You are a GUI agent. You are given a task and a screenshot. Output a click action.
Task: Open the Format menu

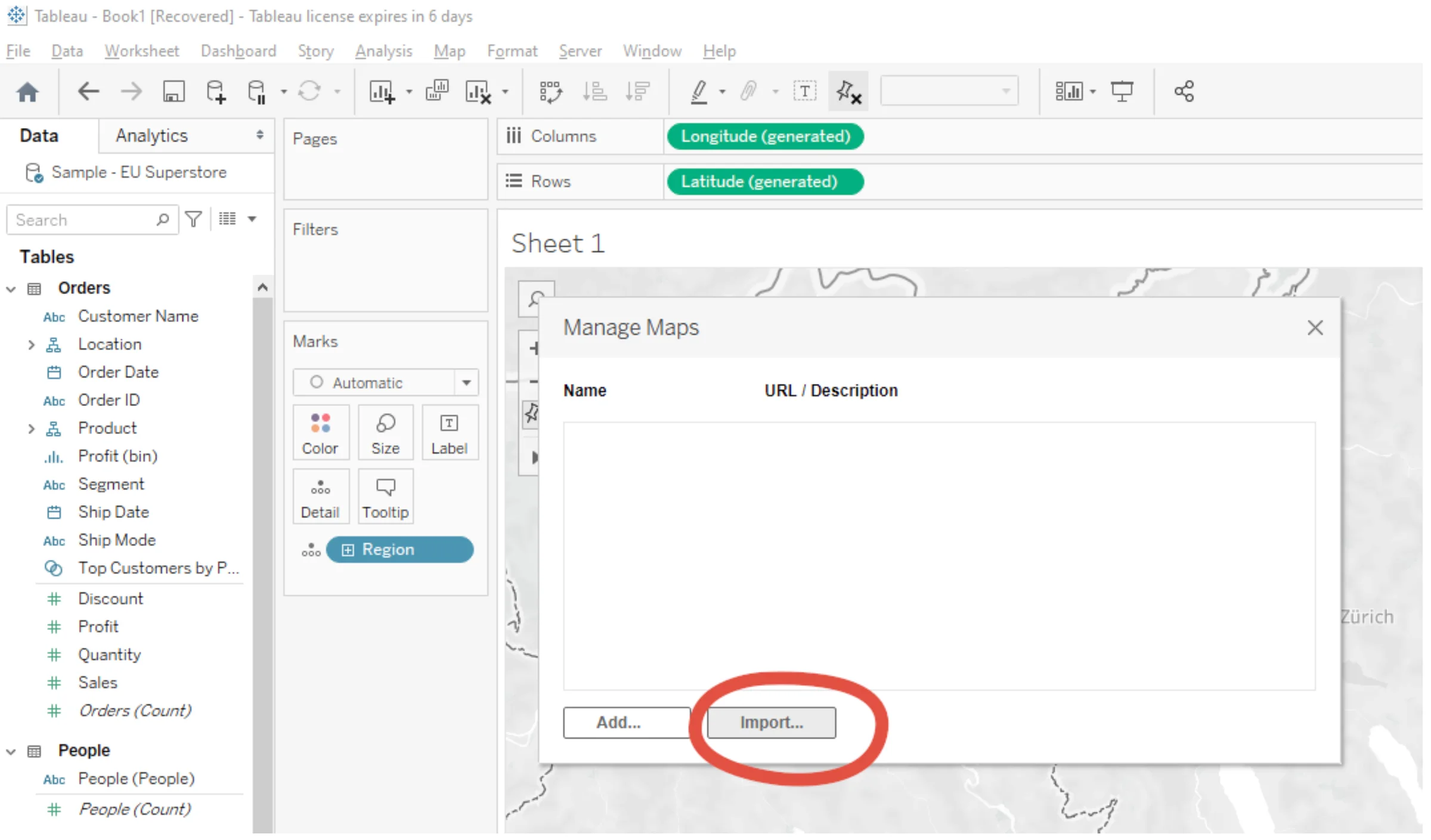click(512, 51)
